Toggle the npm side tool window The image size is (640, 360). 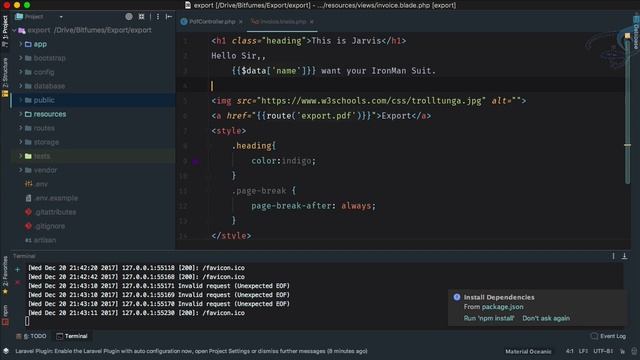coord(5,315)
